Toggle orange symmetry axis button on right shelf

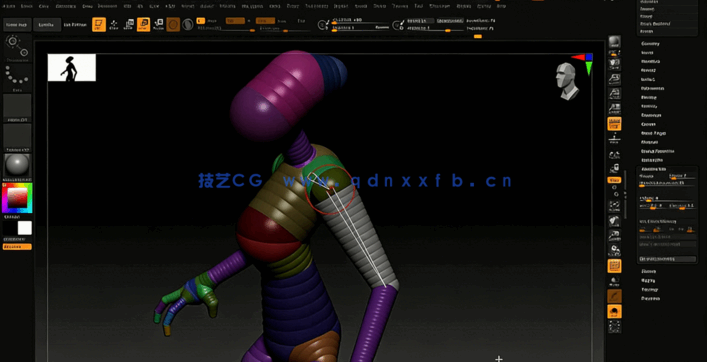coord(614,180)
